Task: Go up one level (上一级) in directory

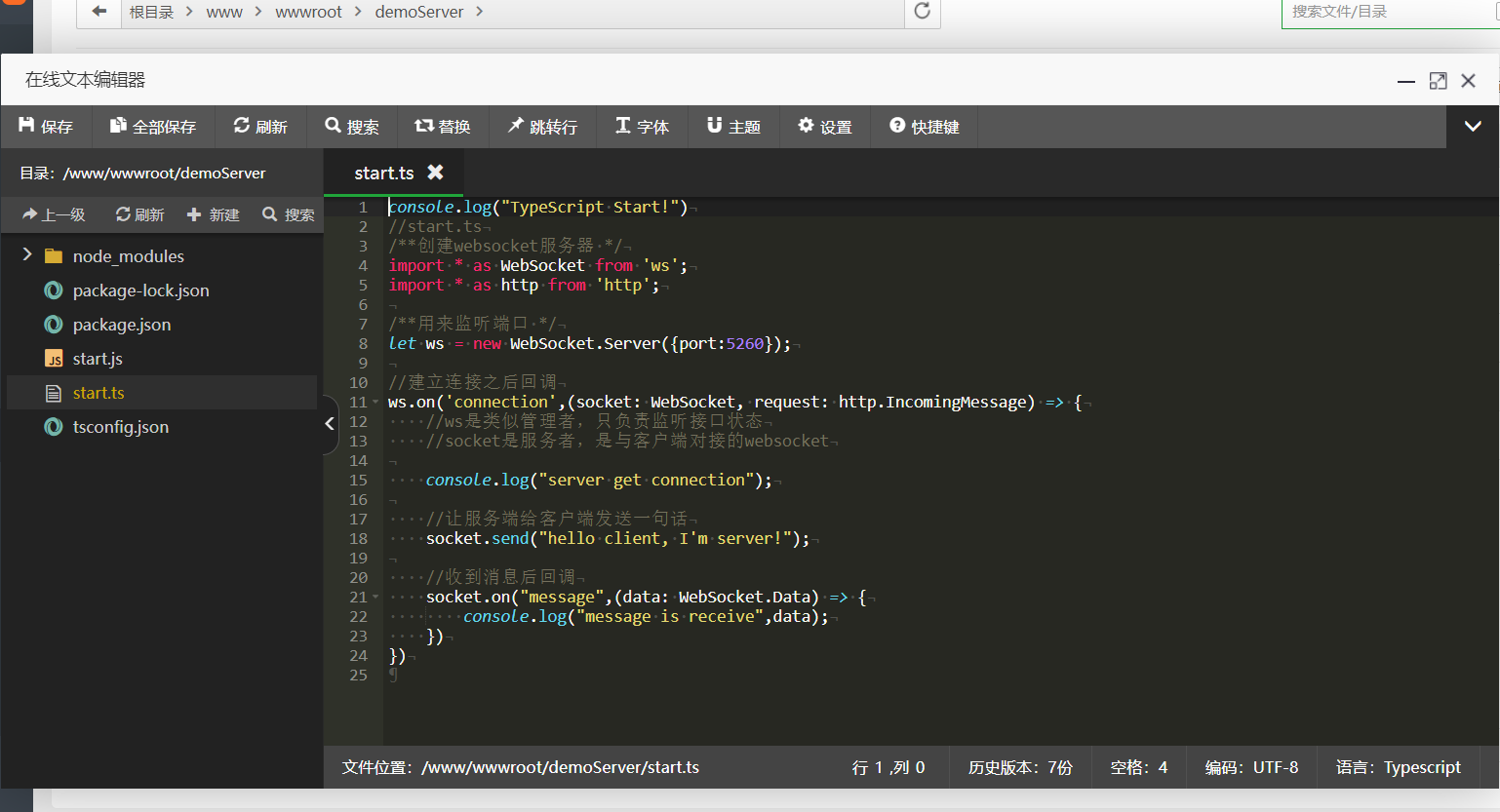Action: (54, 214)
